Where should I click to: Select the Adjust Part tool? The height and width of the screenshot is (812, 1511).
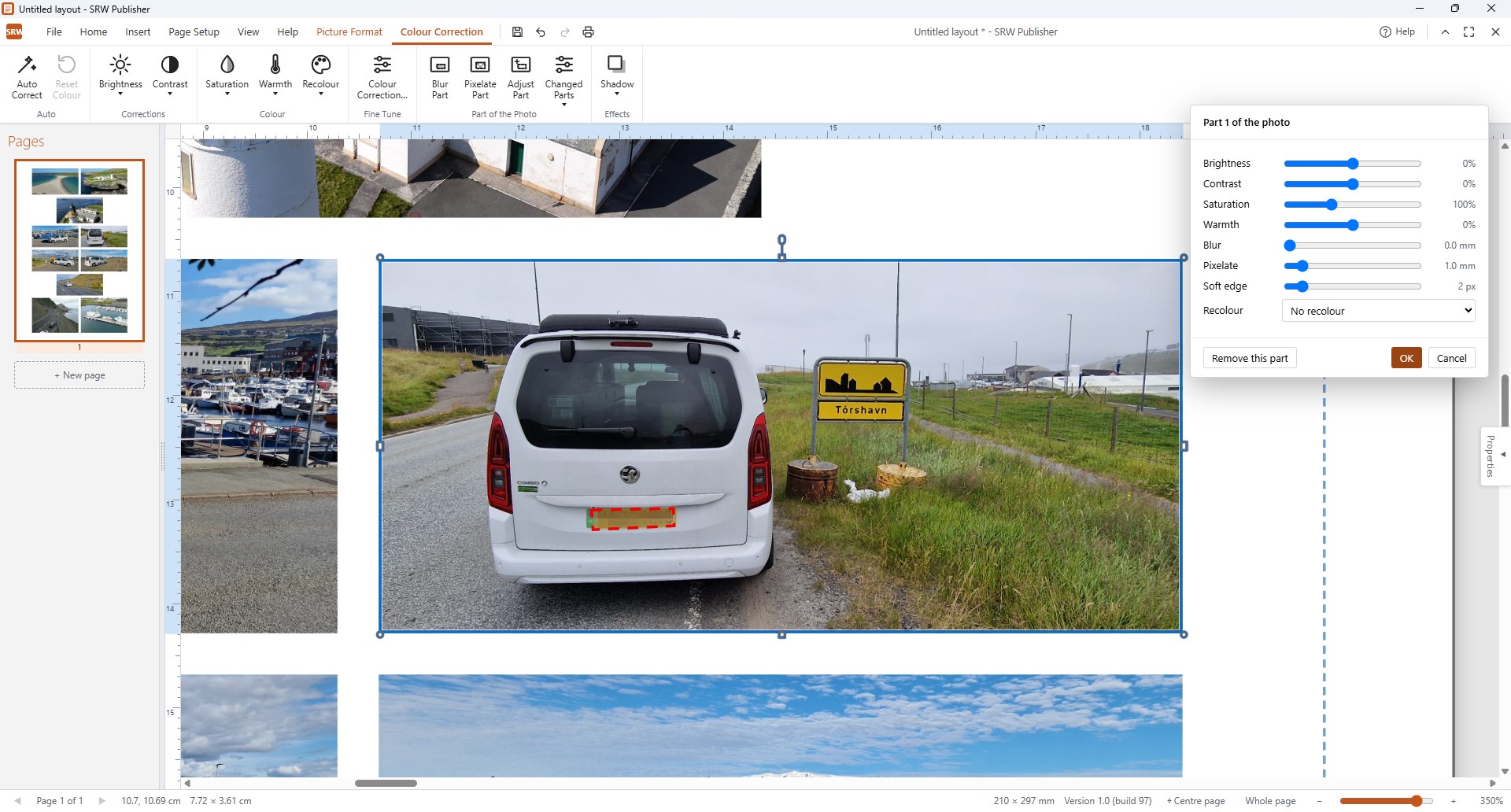click(x=521, y=77)
